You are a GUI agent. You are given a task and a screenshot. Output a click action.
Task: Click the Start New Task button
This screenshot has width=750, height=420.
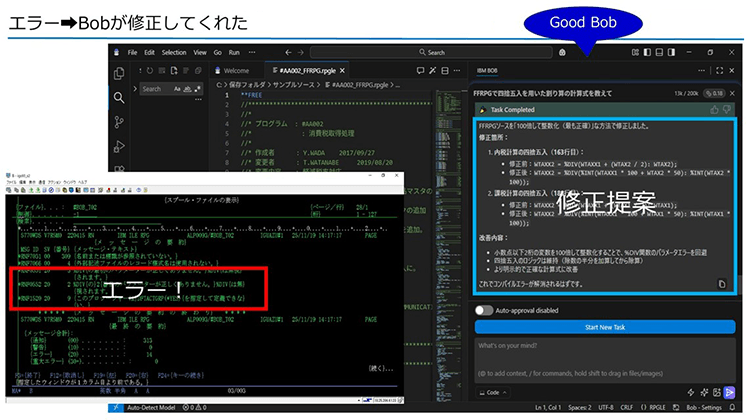605,327
